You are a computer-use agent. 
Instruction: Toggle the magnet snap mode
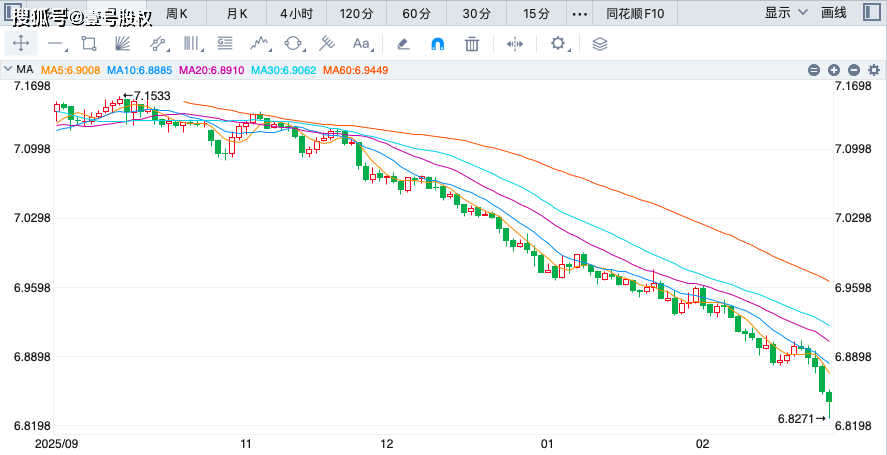click(437, 43)
